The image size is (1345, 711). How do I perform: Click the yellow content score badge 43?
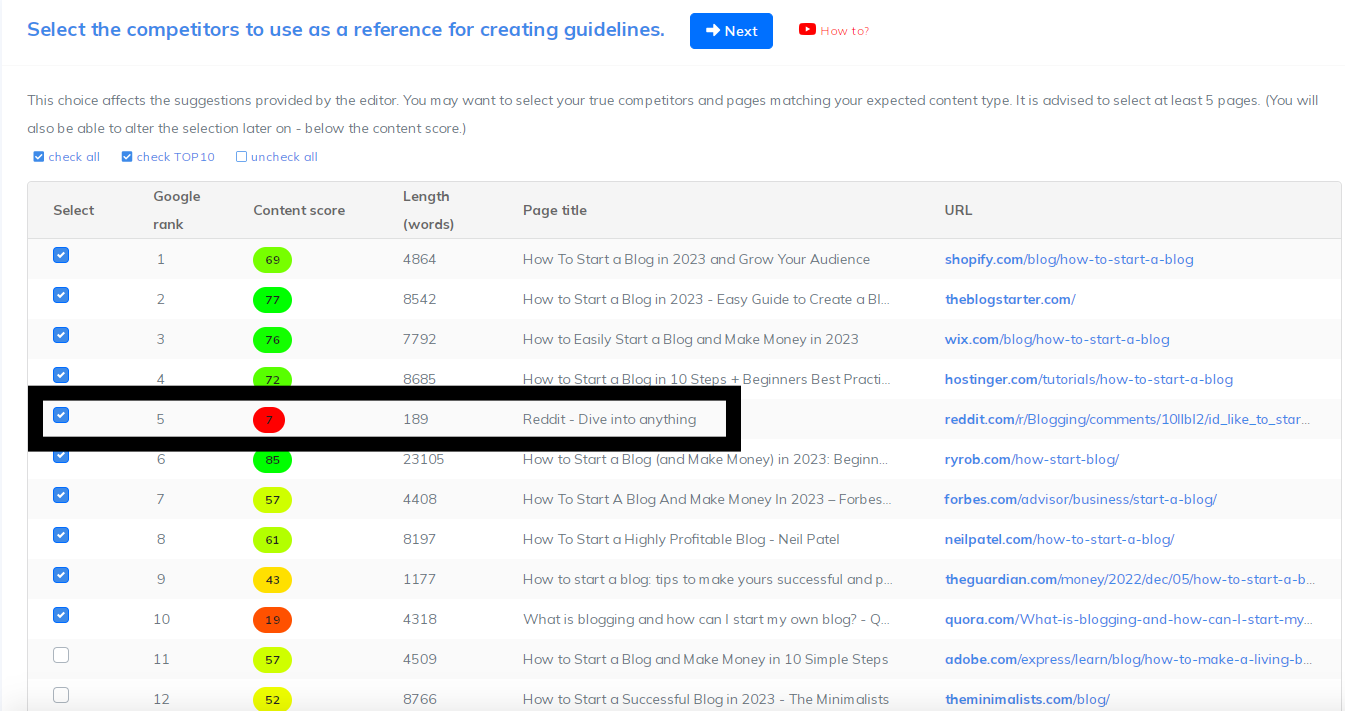click(x=272, y=580)
